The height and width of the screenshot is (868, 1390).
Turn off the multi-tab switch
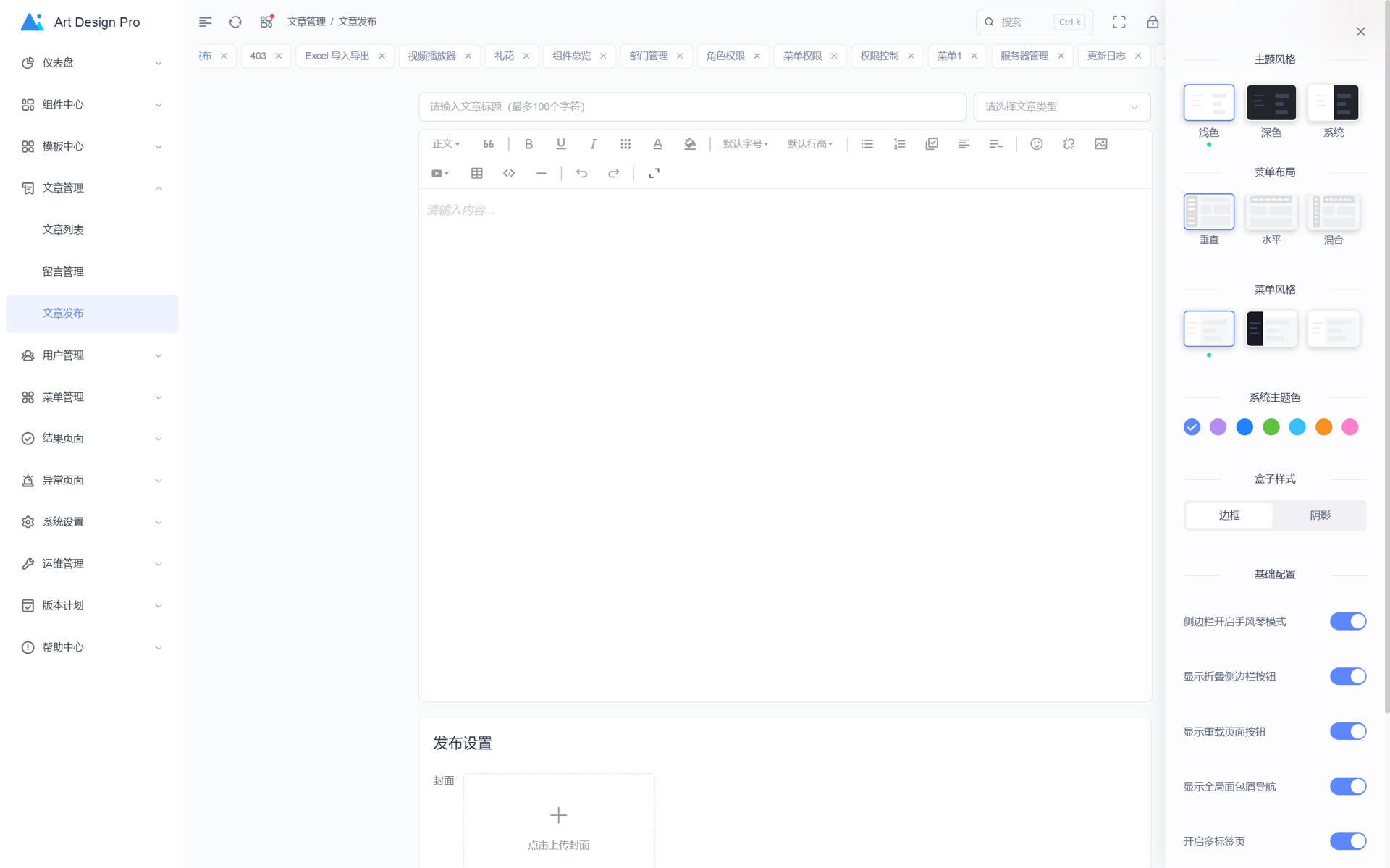pos(1347,840)
